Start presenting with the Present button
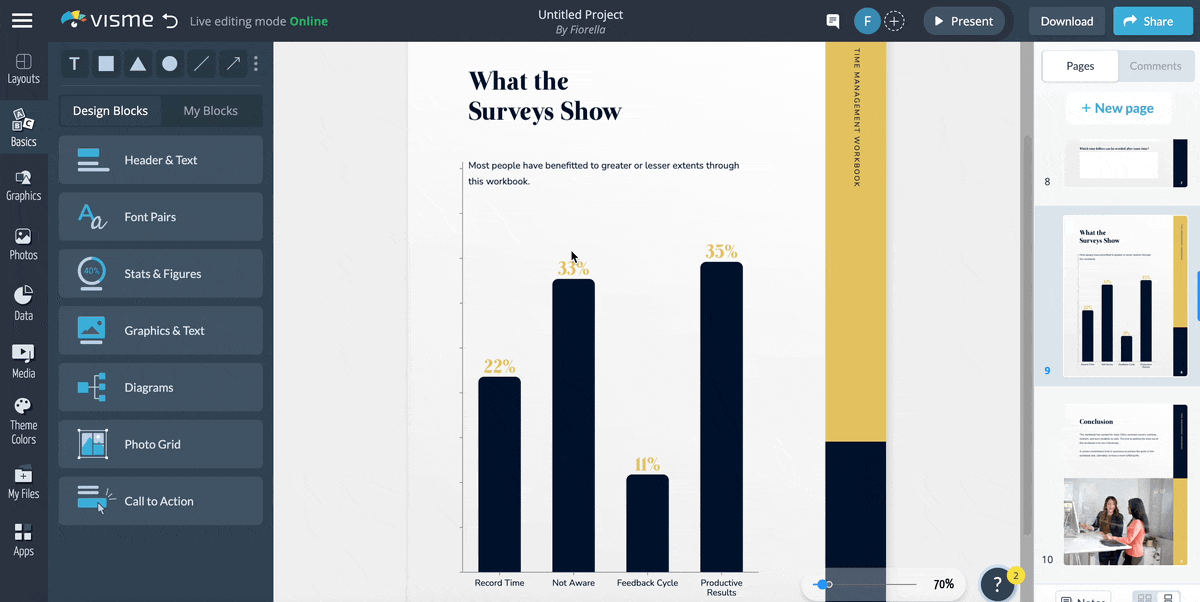The image size is (1200, 602). (963, 20)
